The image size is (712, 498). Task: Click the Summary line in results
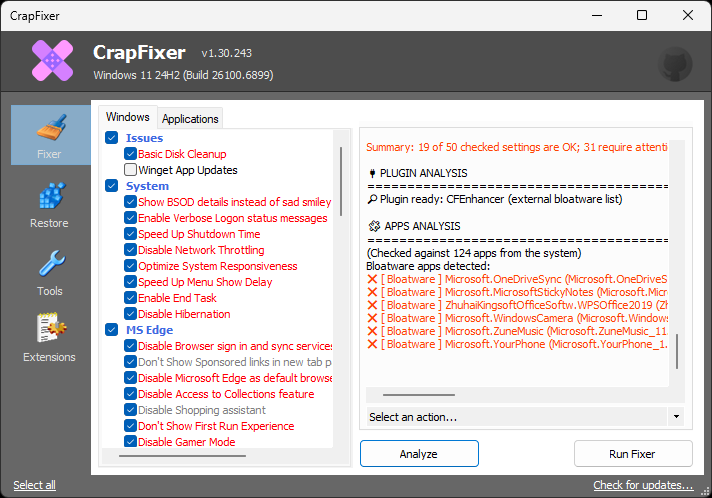[x=517, y=147]
